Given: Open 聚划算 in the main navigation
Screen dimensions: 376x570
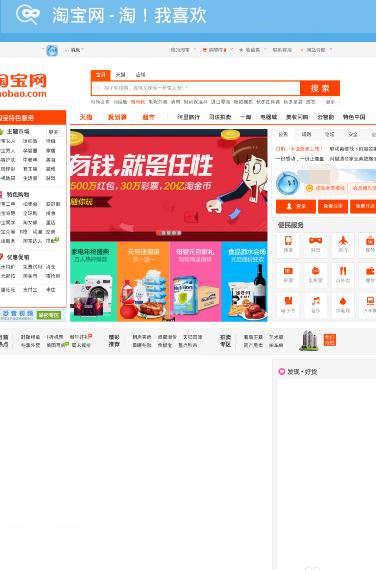Looking at the screenshot, I should (117, 117).
